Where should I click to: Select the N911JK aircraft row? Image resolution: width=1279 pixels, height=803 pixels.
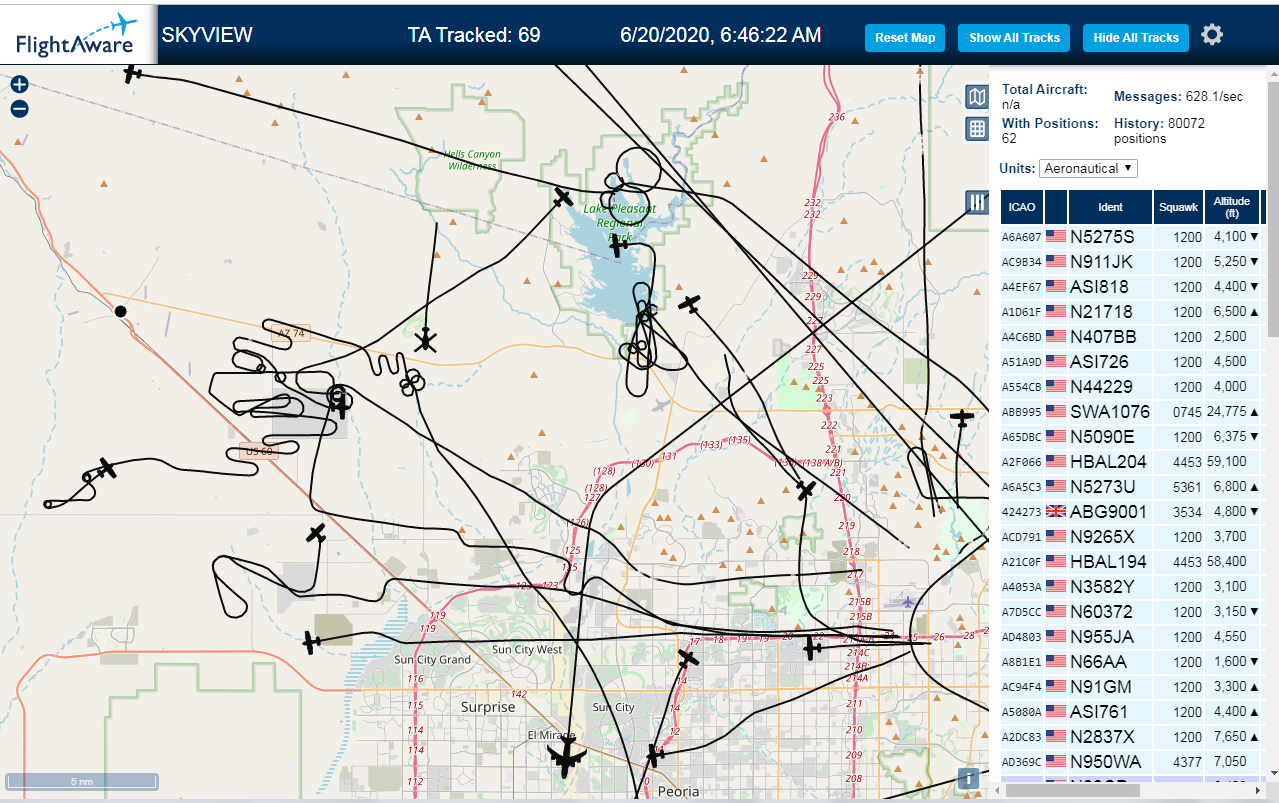pyautogui.click(x=1131, y=262)
